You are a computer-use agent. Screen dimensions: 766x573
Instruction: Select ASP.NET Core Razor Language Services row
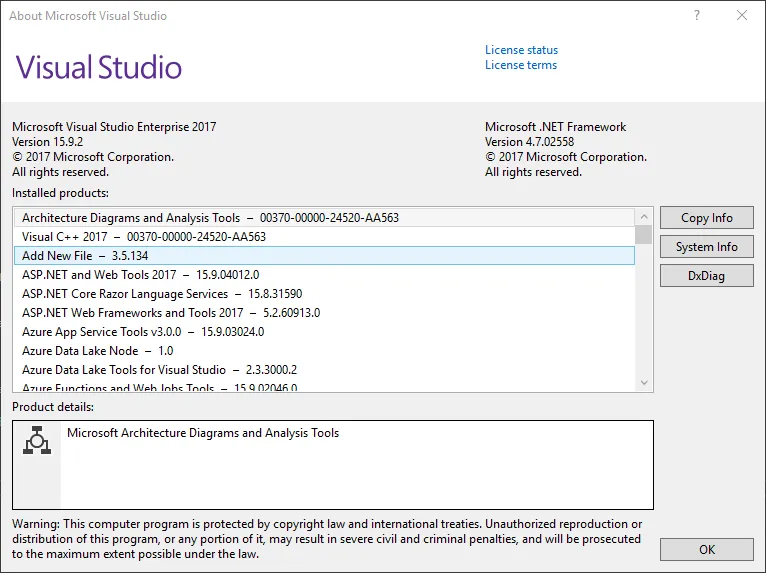(324, 294)
